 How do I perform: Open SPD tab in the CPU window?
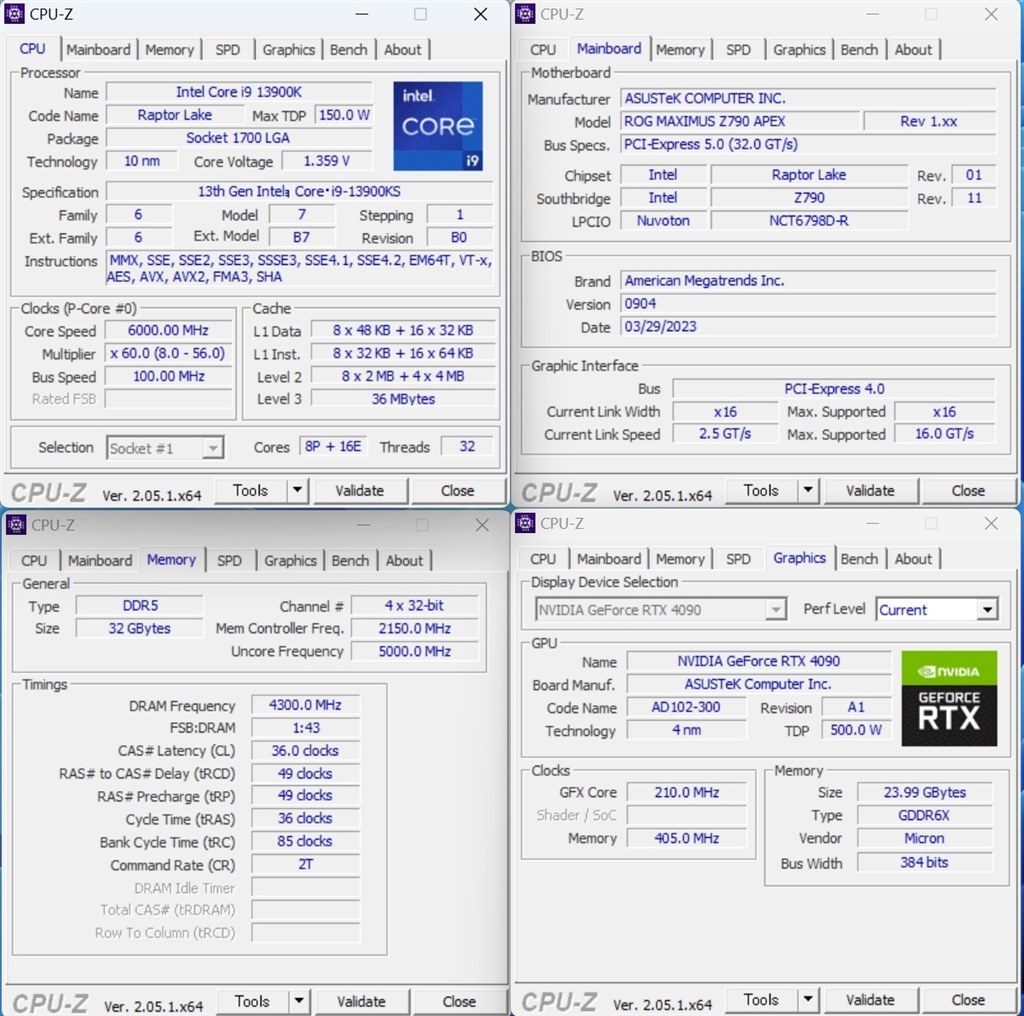click(227, 50)
